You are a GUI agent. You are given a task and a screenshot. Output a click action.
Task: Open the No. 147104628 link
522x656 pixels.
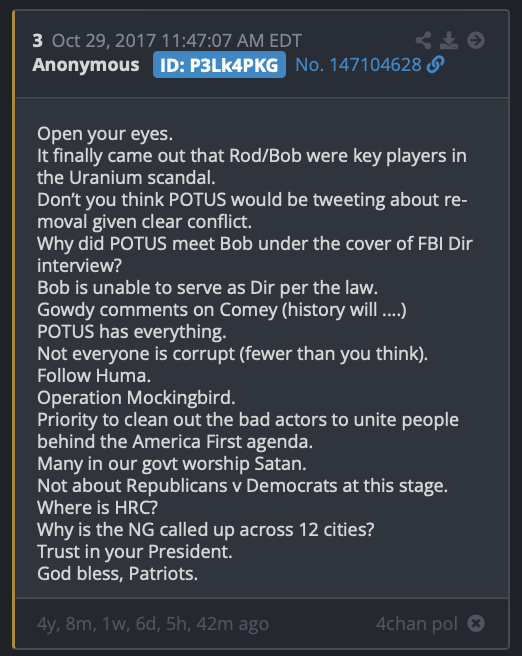(x=358, y=65)
